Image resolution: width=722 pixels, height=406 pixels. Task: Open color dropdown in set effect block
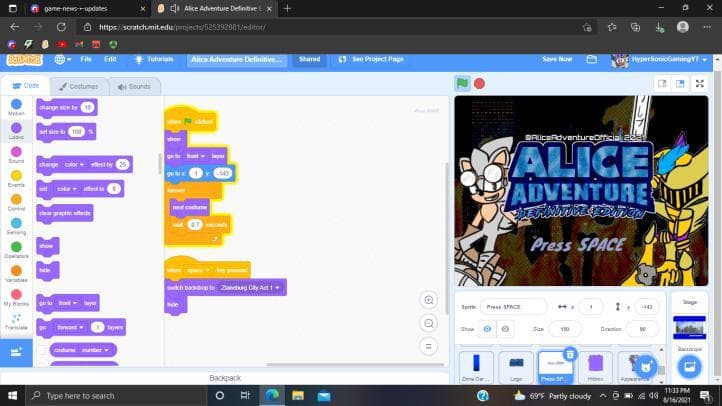click(66, 189)
